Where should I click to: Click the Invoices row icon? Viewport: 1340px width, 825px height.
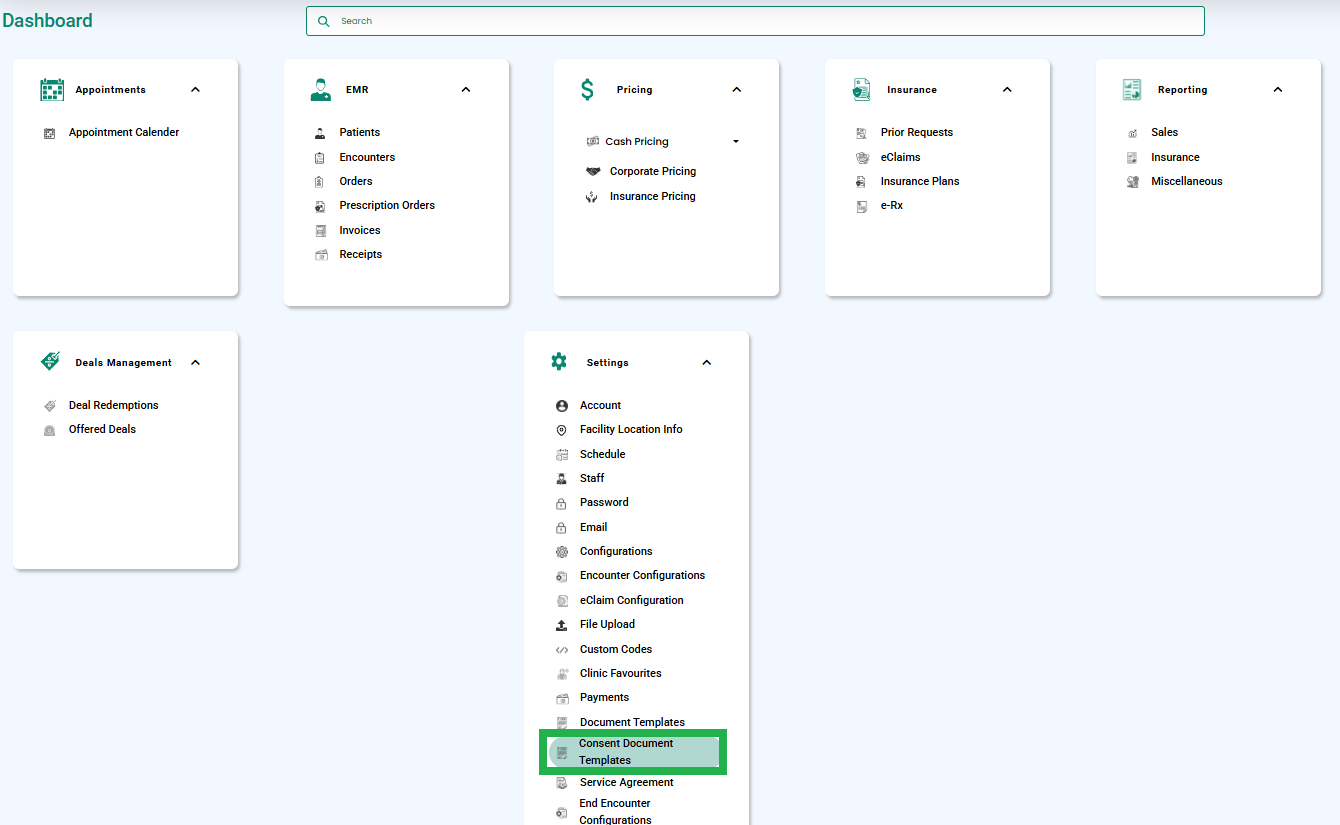321,230
